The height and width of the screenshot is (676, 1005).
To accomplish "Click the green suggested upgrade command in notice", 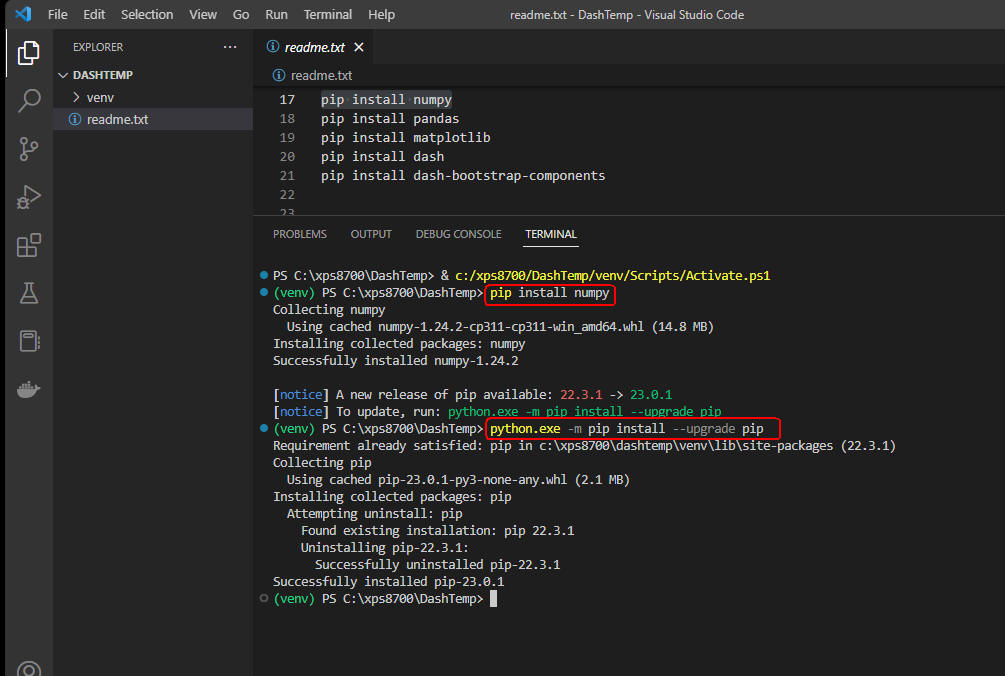I will [x=585, y=411].
